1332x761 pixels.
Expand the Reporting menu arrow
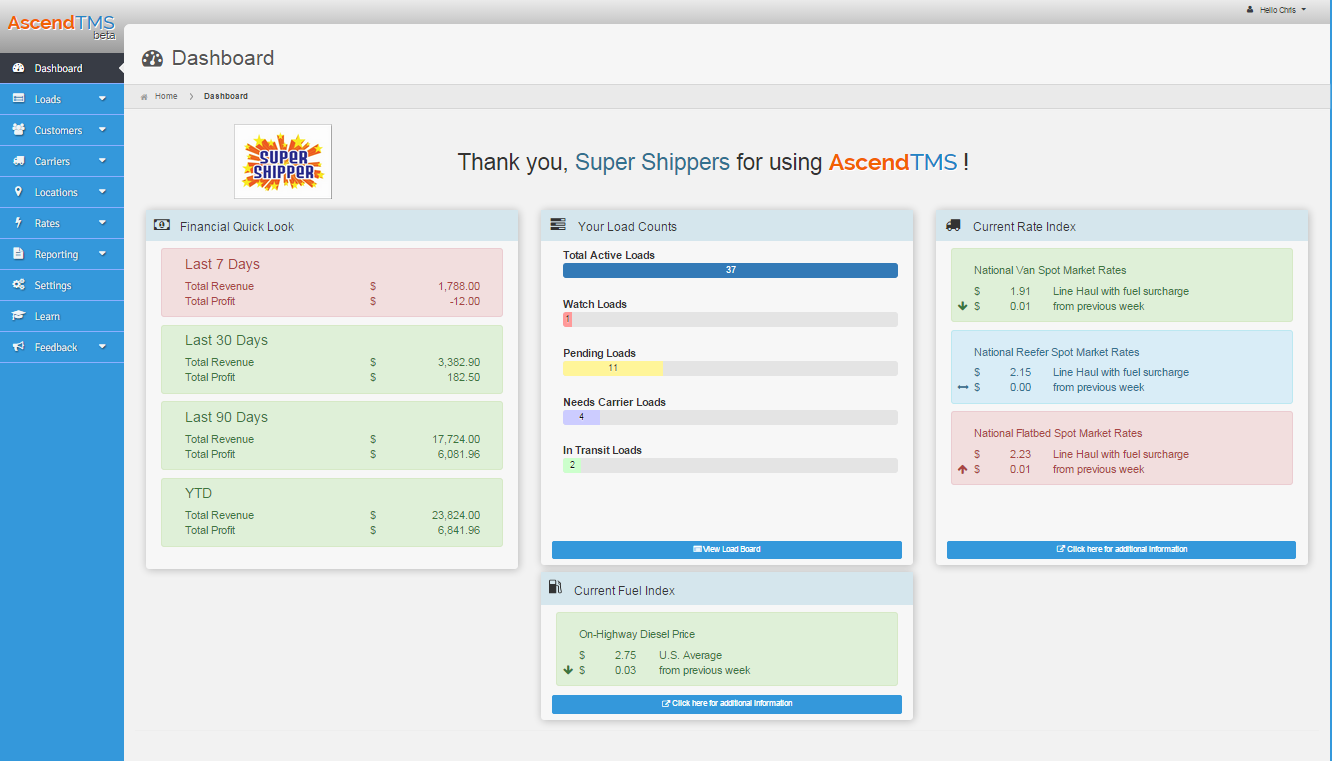pos(102,254)
